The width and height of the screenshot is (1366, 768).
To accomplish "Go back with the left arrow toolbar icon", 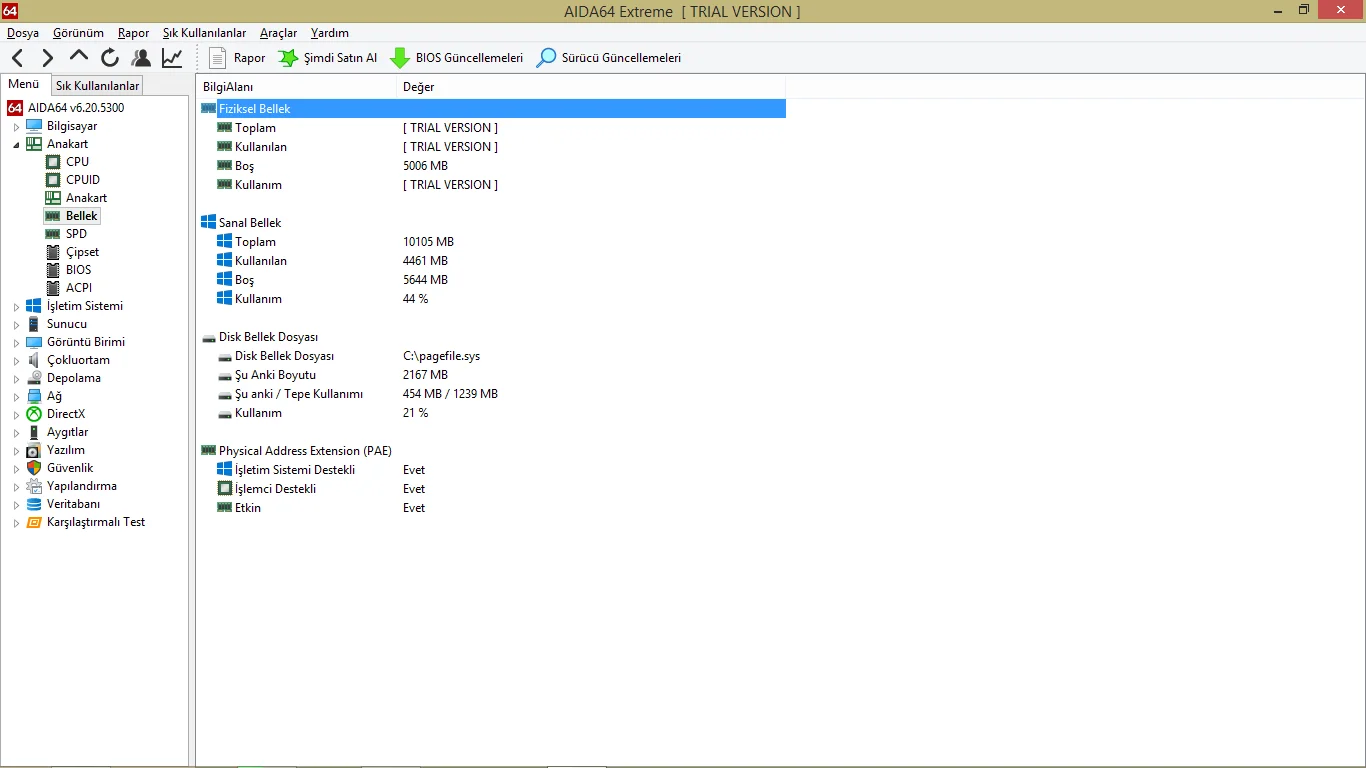I will coord(17,58).
